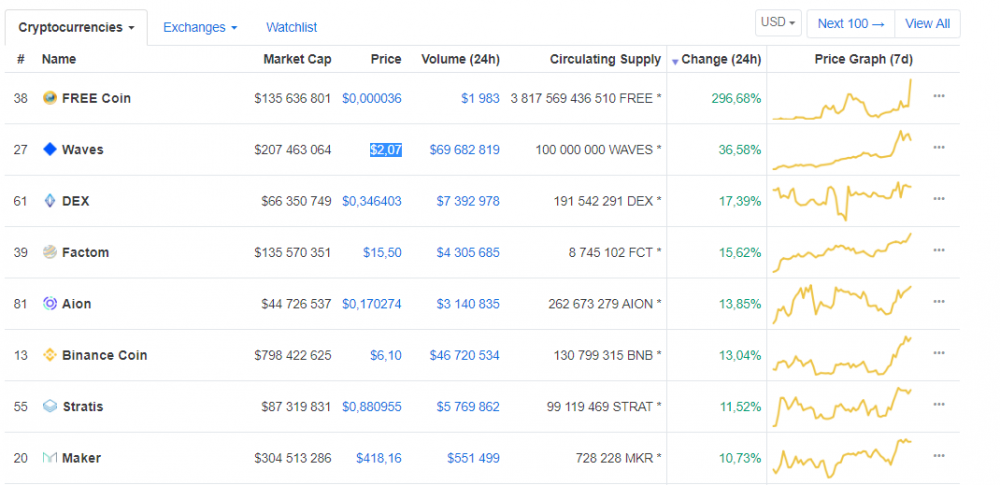
Task: Click the Factom logo icon
Action: coord(50,252)
